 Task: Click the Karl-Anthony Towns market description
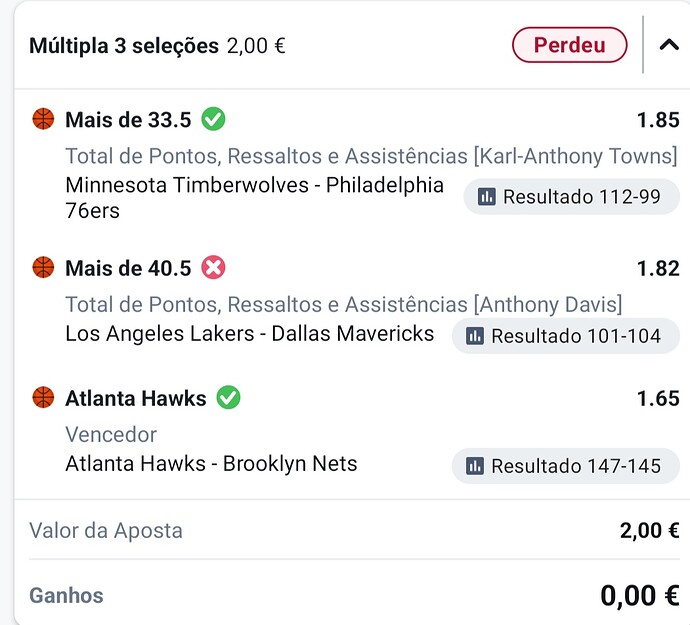[x=371, y=156]
